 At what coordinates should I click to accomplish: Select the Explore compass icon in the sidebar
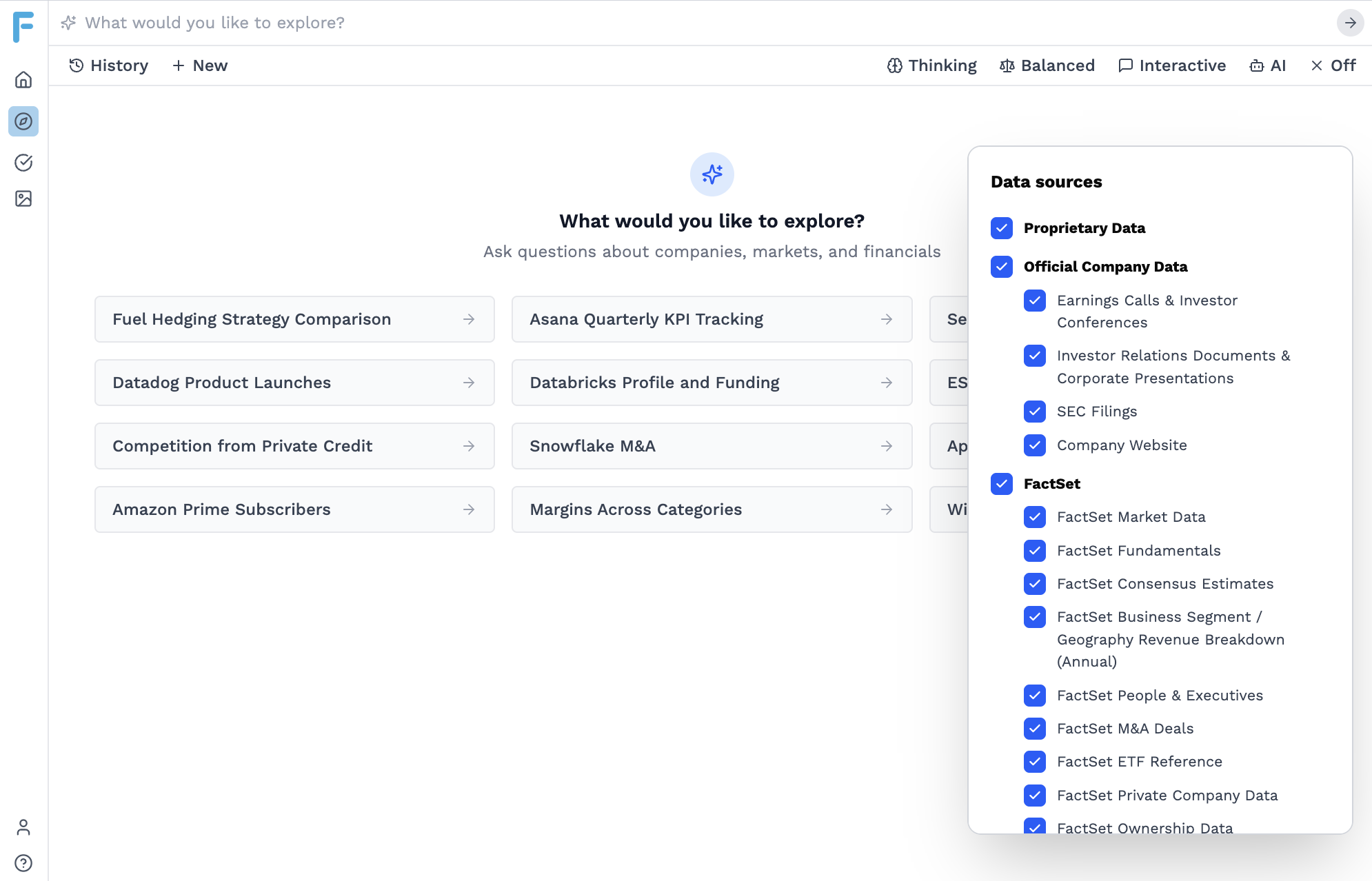23,121
